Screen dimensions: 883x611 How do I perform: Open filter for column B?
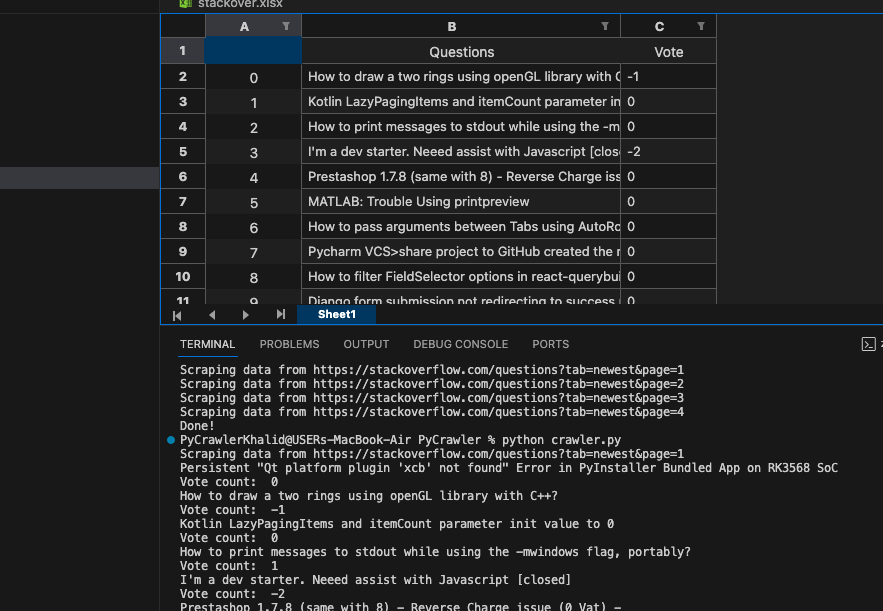[605, 26]
